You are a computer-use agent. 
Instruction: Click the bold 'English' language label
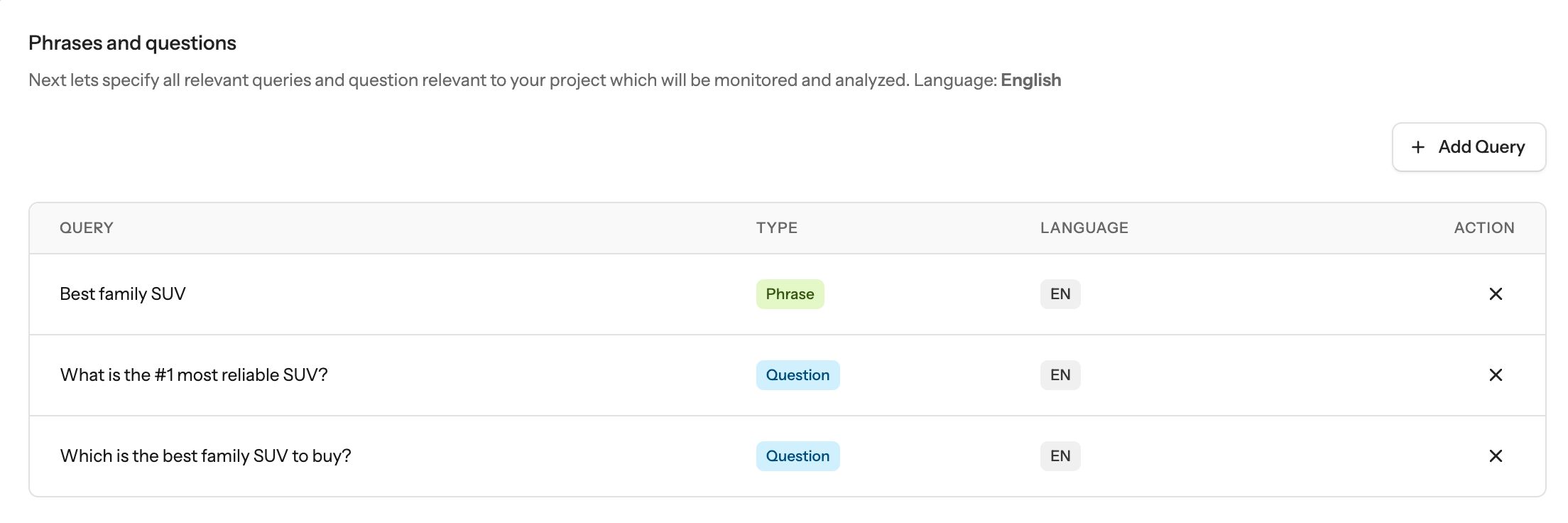point(1030,80)
